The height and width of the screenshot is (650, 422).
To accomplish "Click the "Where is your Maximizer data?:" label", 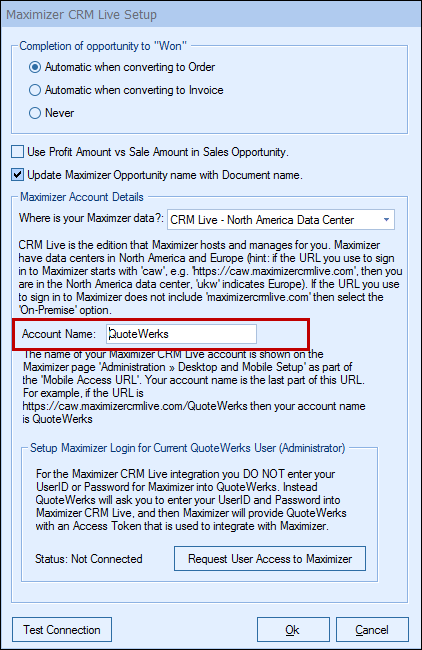I will (91, 218).
